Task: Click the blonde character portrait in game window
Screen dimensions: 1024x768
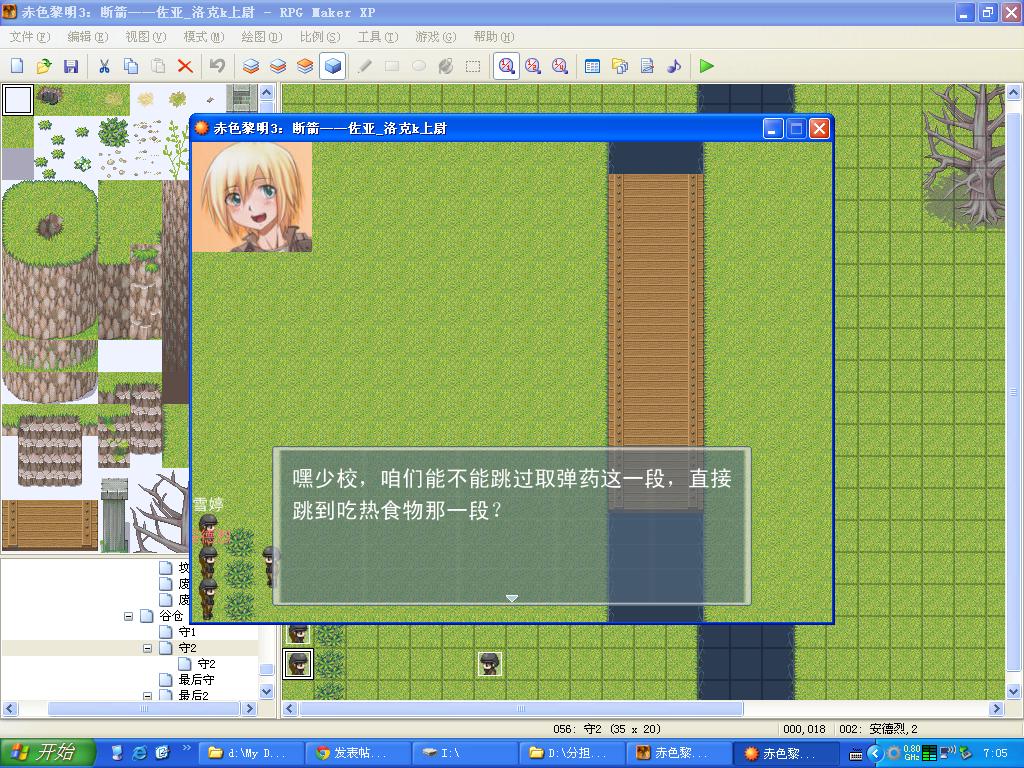Action: (x=252, y=197)
